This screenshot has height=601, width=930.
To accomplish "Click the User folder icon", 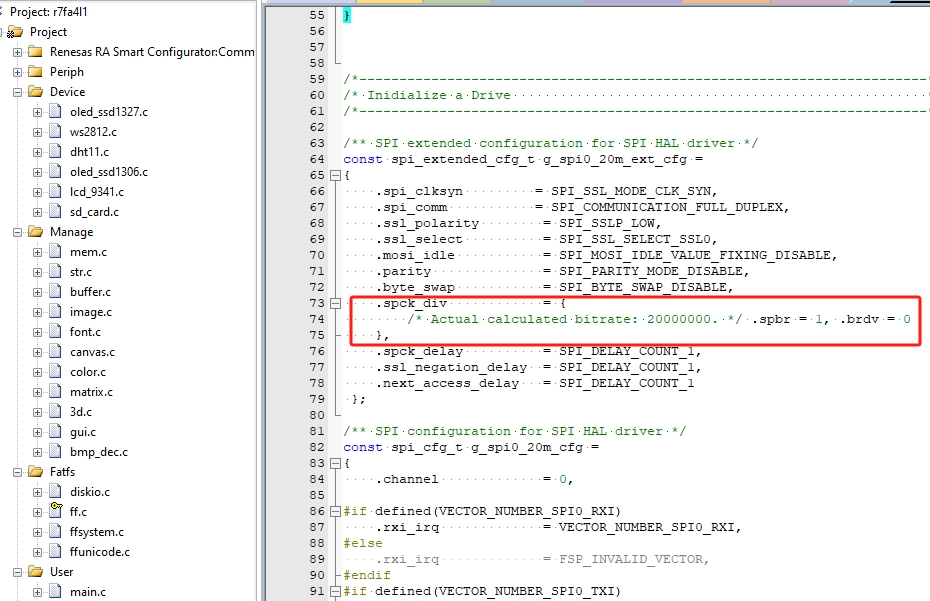I will click(x=36, y=572).
